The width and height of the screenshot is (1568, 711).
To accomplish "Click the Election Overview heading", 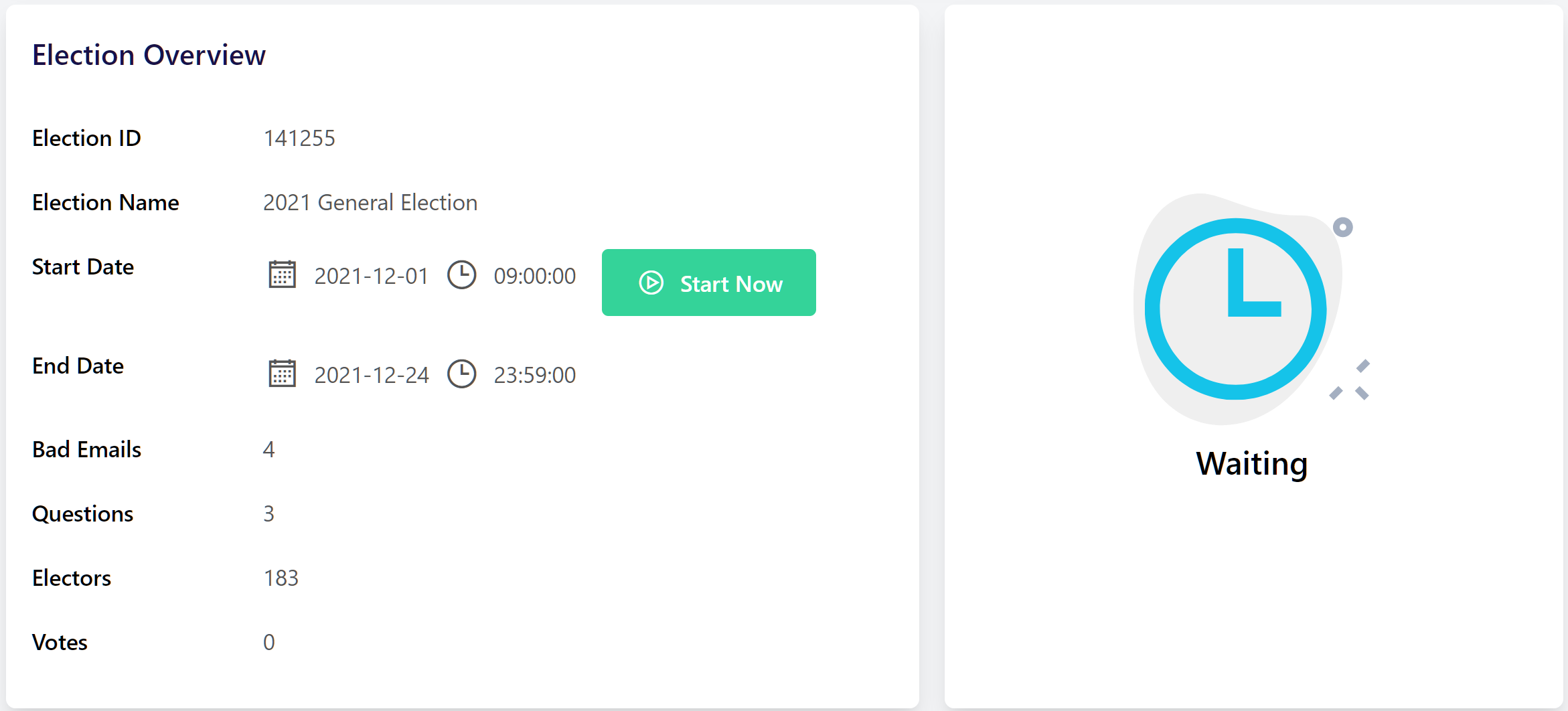I will (x=149, y=55).
